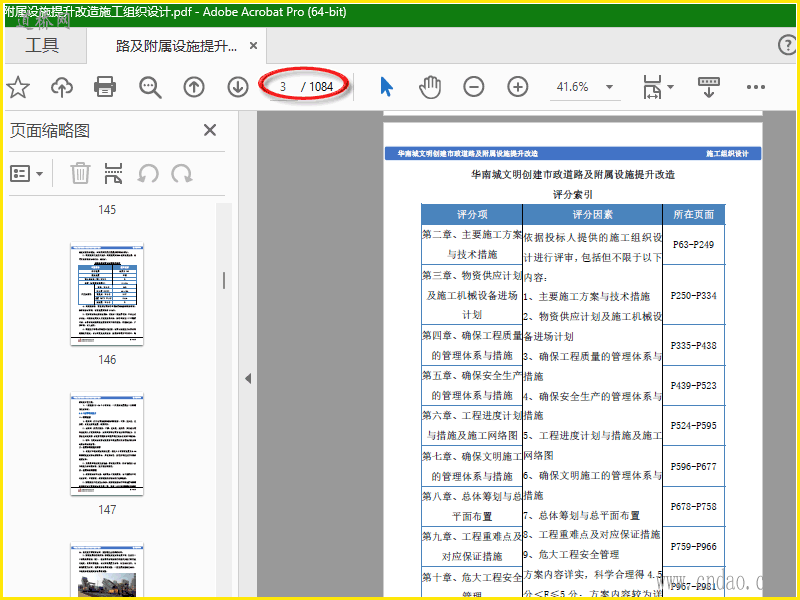Open the 工具 tab
The image size is (800, 600).
click(42, 45)
